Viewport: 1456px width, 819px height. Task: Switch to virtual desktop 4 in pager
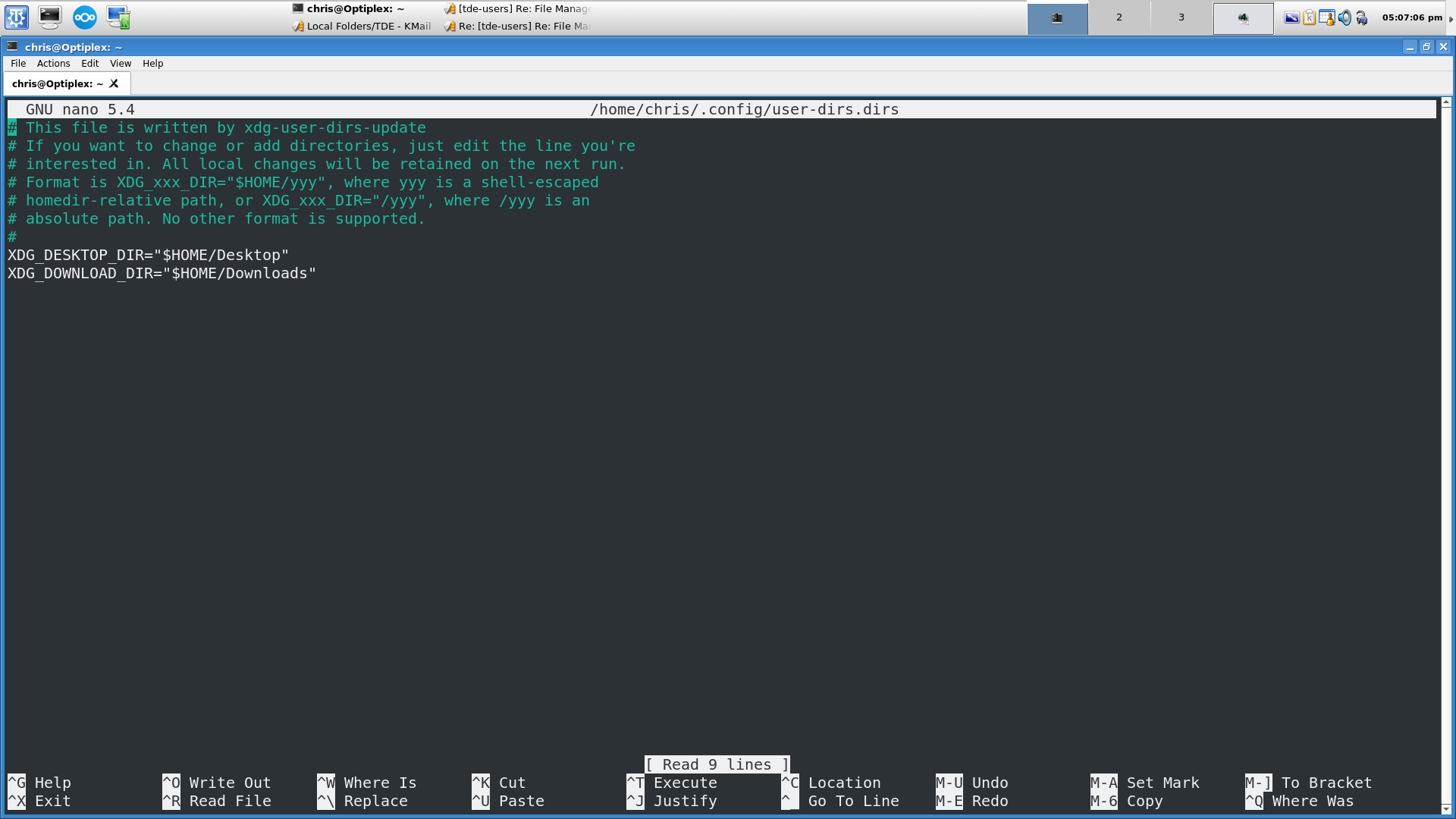(1244, 17)
